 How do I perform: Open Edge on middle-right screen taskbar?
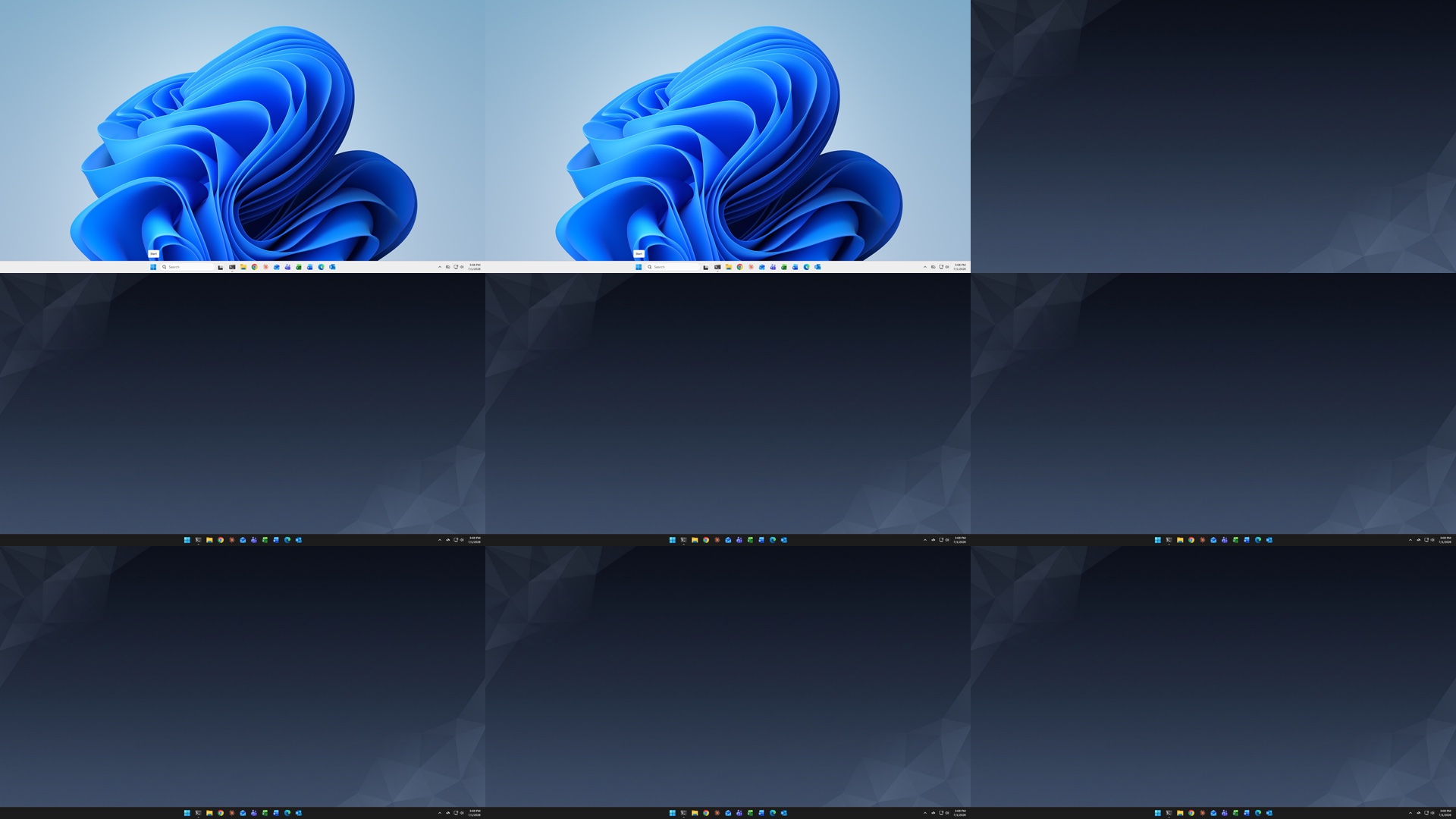1258,540
